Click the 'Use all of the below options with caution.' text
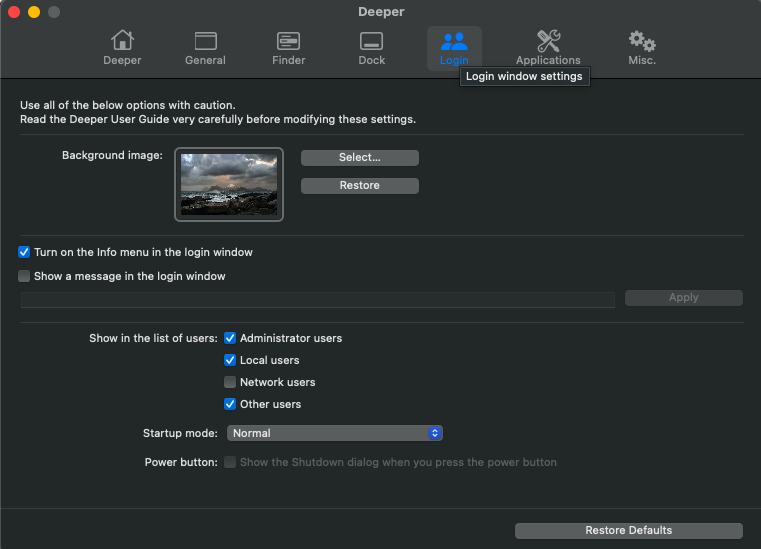 (128, 105)
